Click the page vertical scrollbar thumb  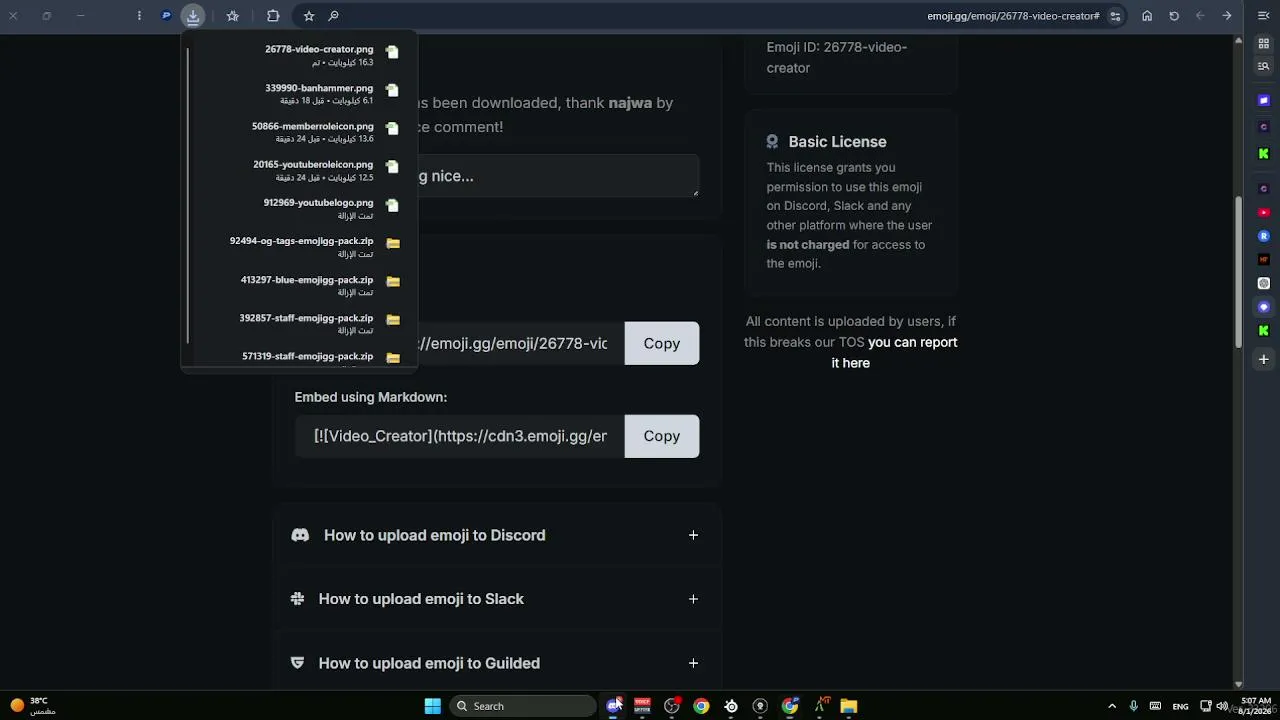pyautogui.click(x=1239, y=272)
